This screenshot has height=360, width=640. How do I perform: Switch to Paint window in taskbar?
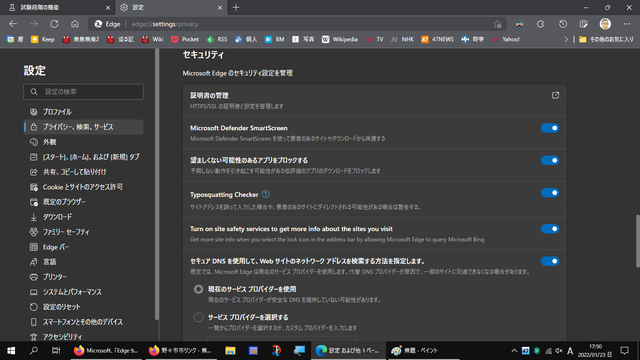422,350
